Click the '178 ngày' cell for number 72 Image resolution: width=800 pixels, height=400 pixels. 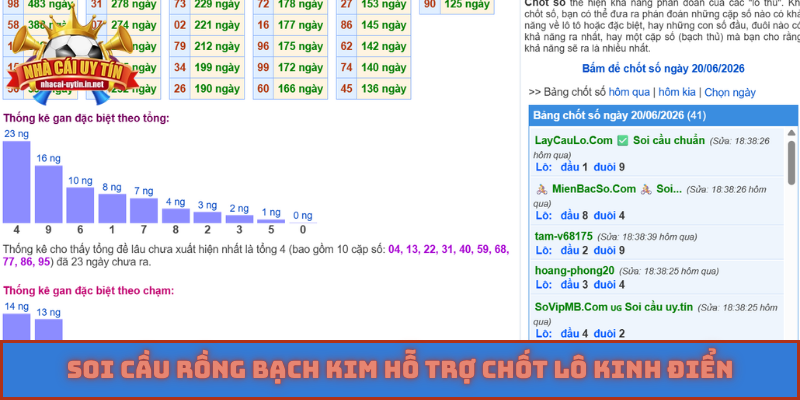click(301, 5)
